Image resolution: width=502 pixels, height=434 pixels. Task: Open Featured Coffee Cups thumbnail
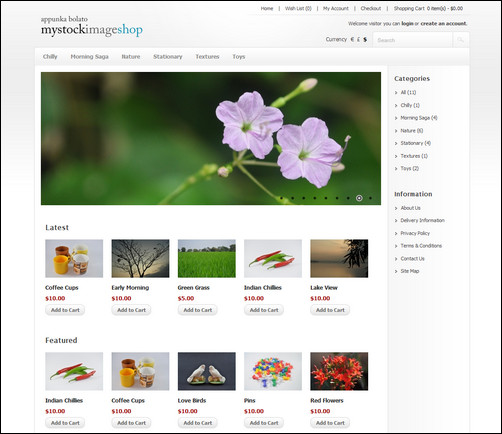pos(140,371)
